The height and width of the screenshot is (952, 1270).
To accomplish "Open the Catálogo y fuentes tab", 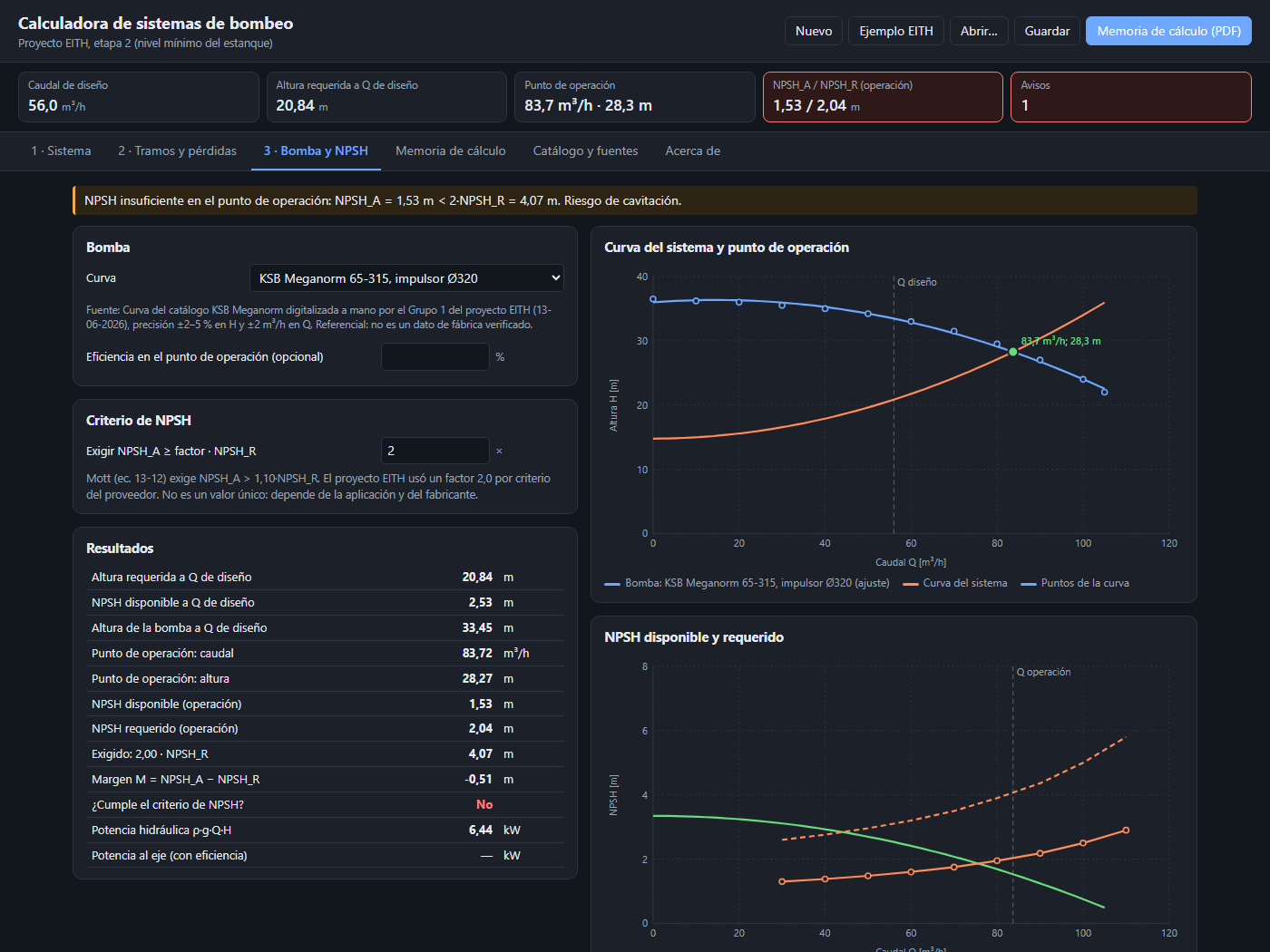I will click(x=585, y=151).
